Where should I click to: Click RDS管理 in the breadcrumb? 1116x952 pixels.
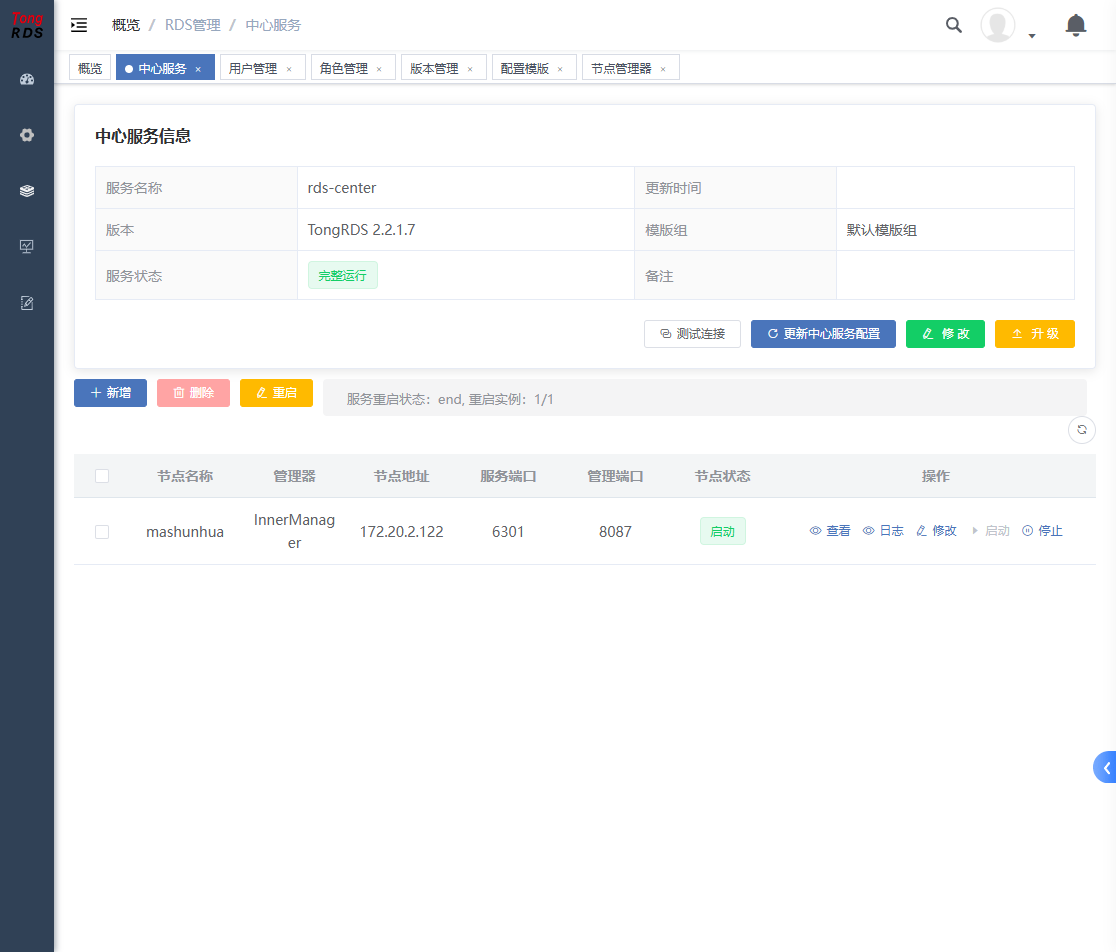click(x=193, y=26)
